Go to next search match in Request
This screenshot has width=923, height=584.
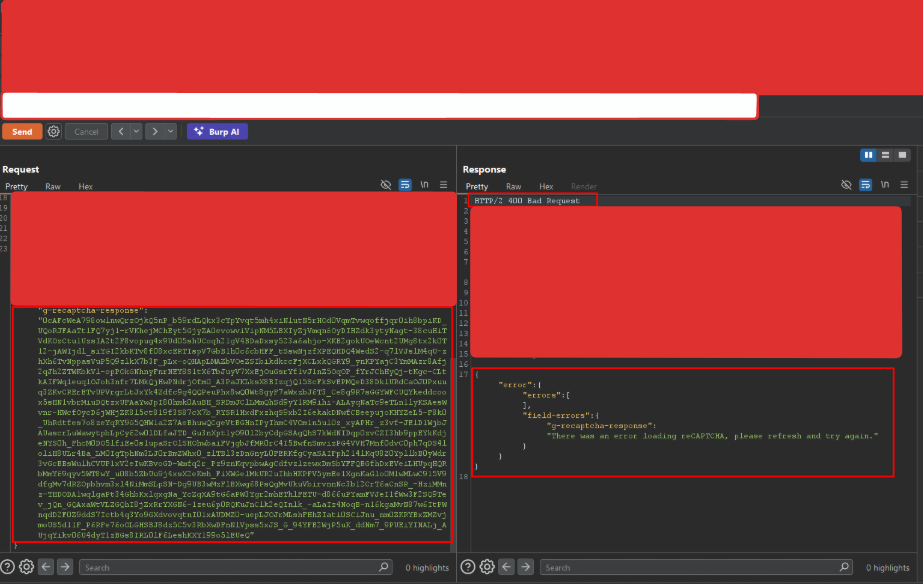click(x=65, y=567)
